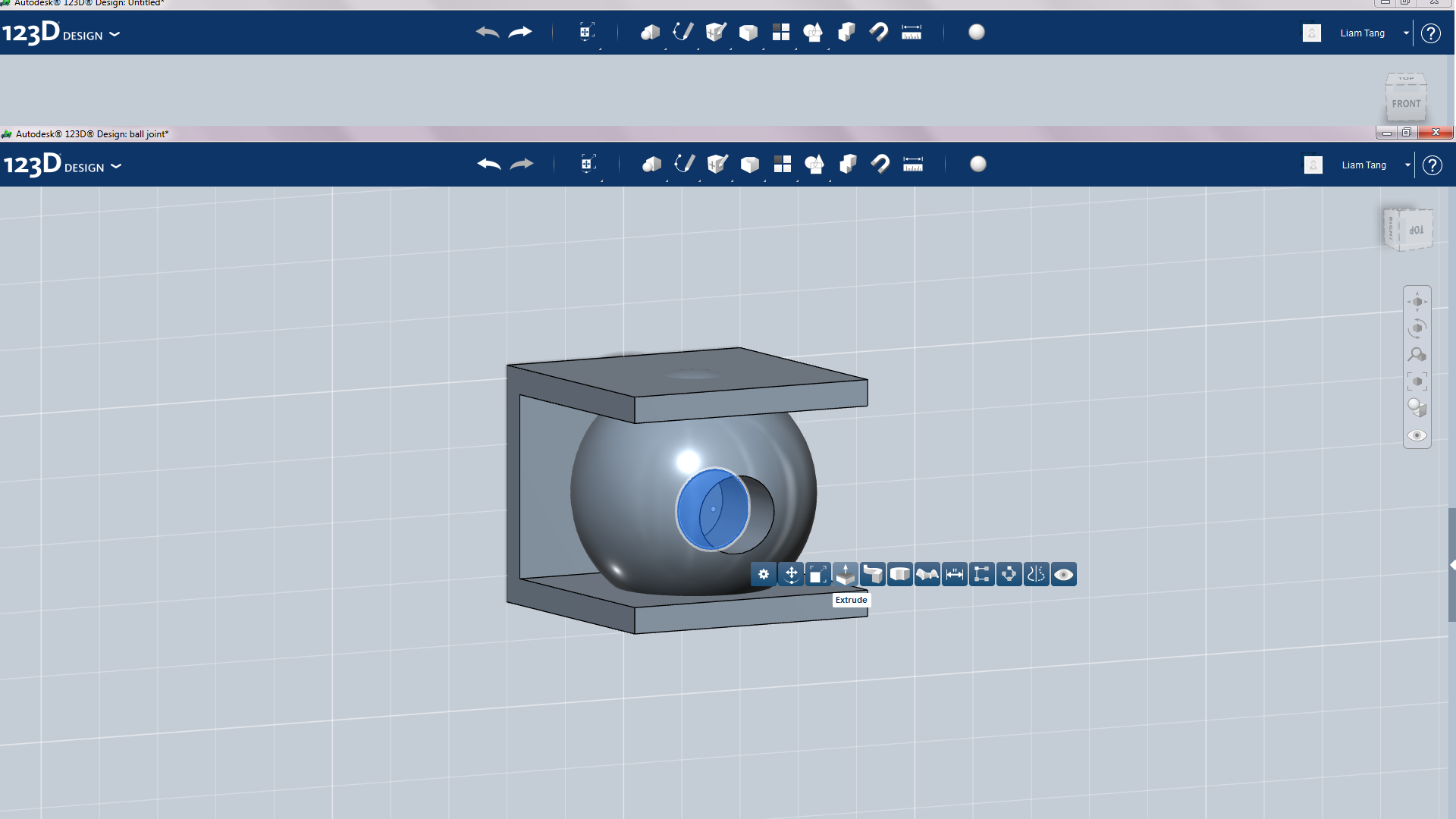Select Measure ruler in Untitled window

(x=912, y=33)
